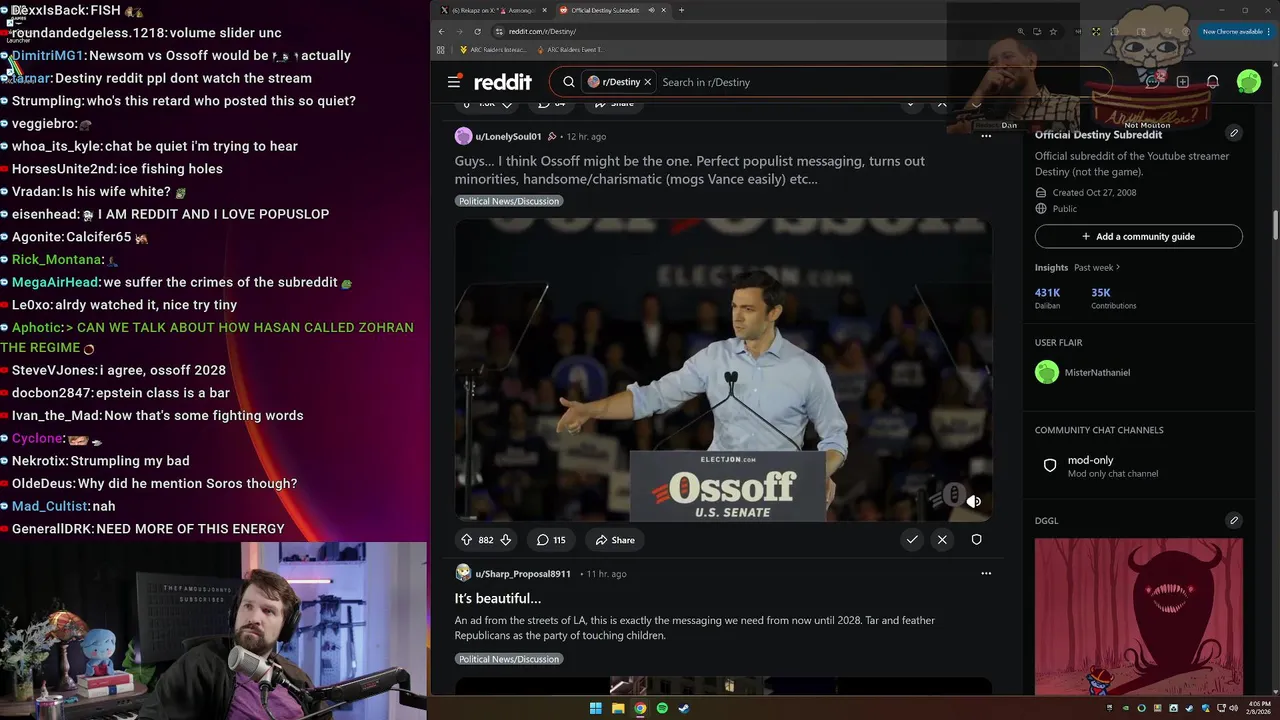Open Chrome from the taskbar
Screen dimensions: 1280x720
tap(640, 708)
